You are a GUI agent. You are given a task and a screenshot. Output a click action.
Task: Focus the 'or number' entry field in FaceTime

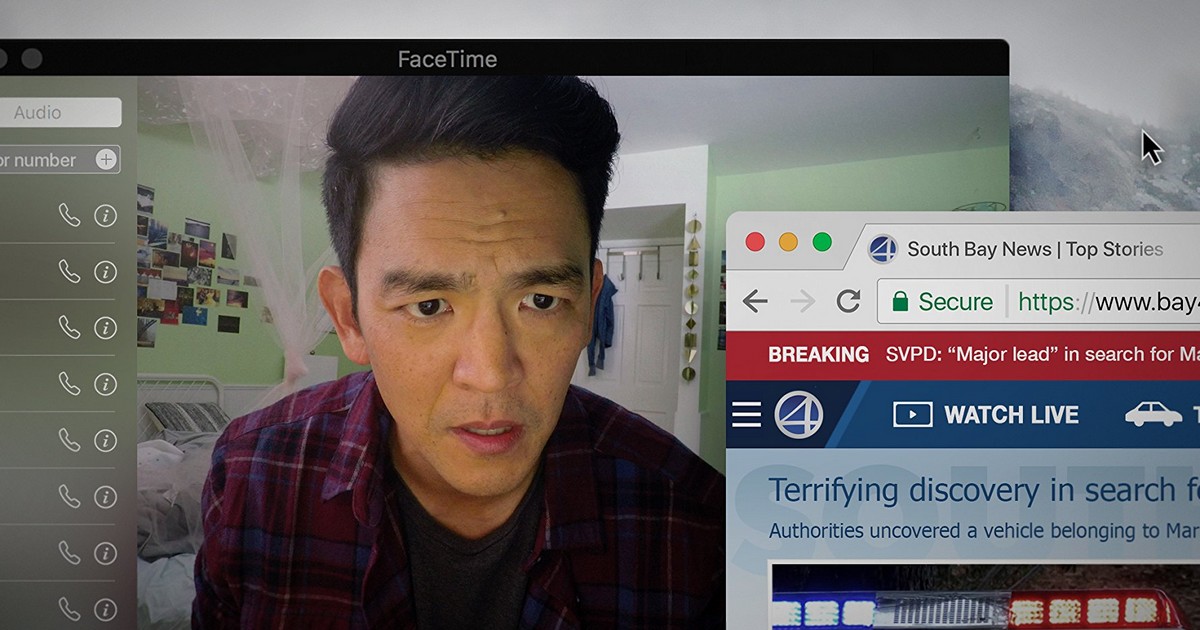[x=59, y=160]
